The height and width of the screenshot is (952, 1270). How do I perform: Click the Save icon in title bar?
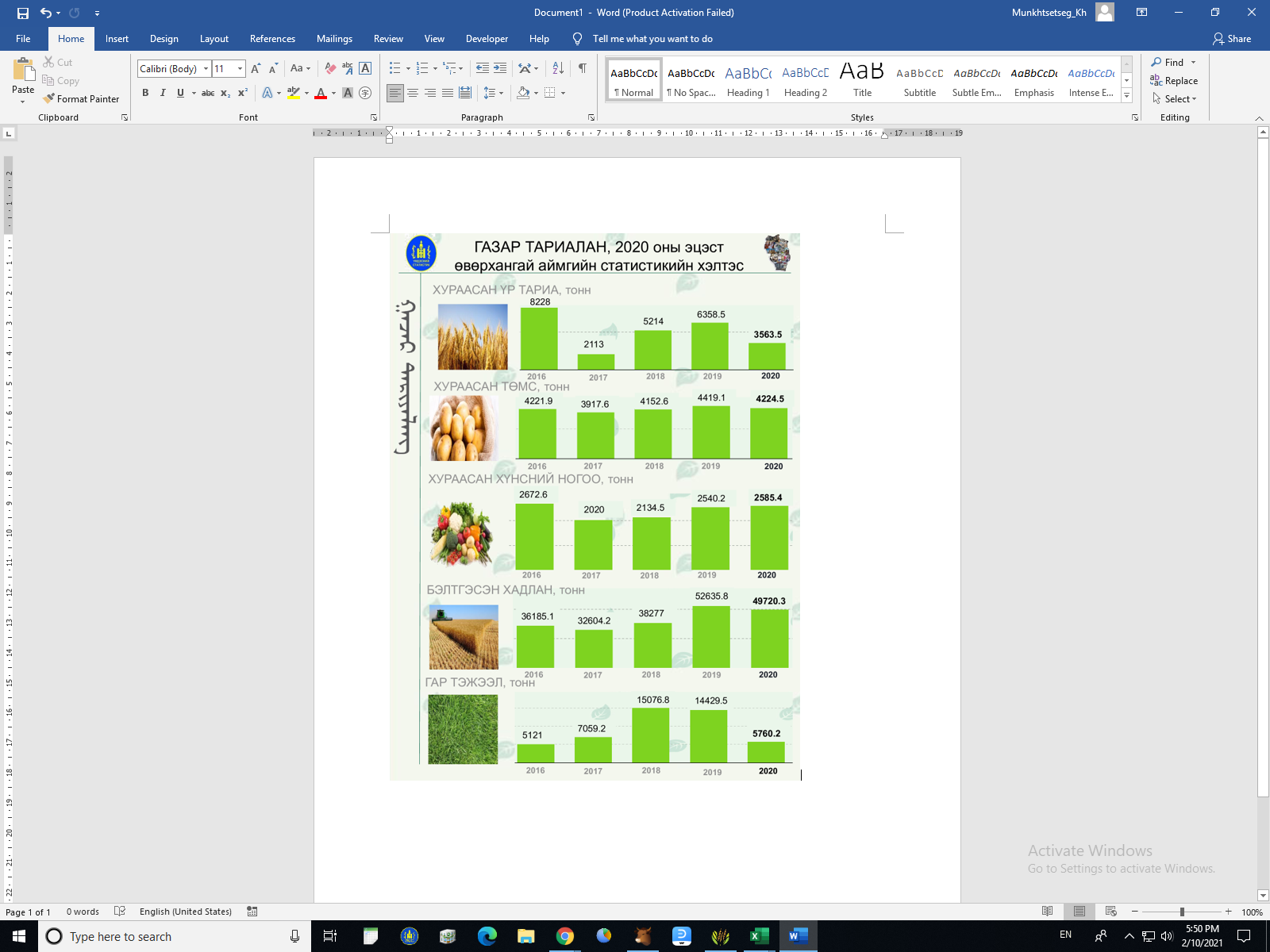point(23,13)
